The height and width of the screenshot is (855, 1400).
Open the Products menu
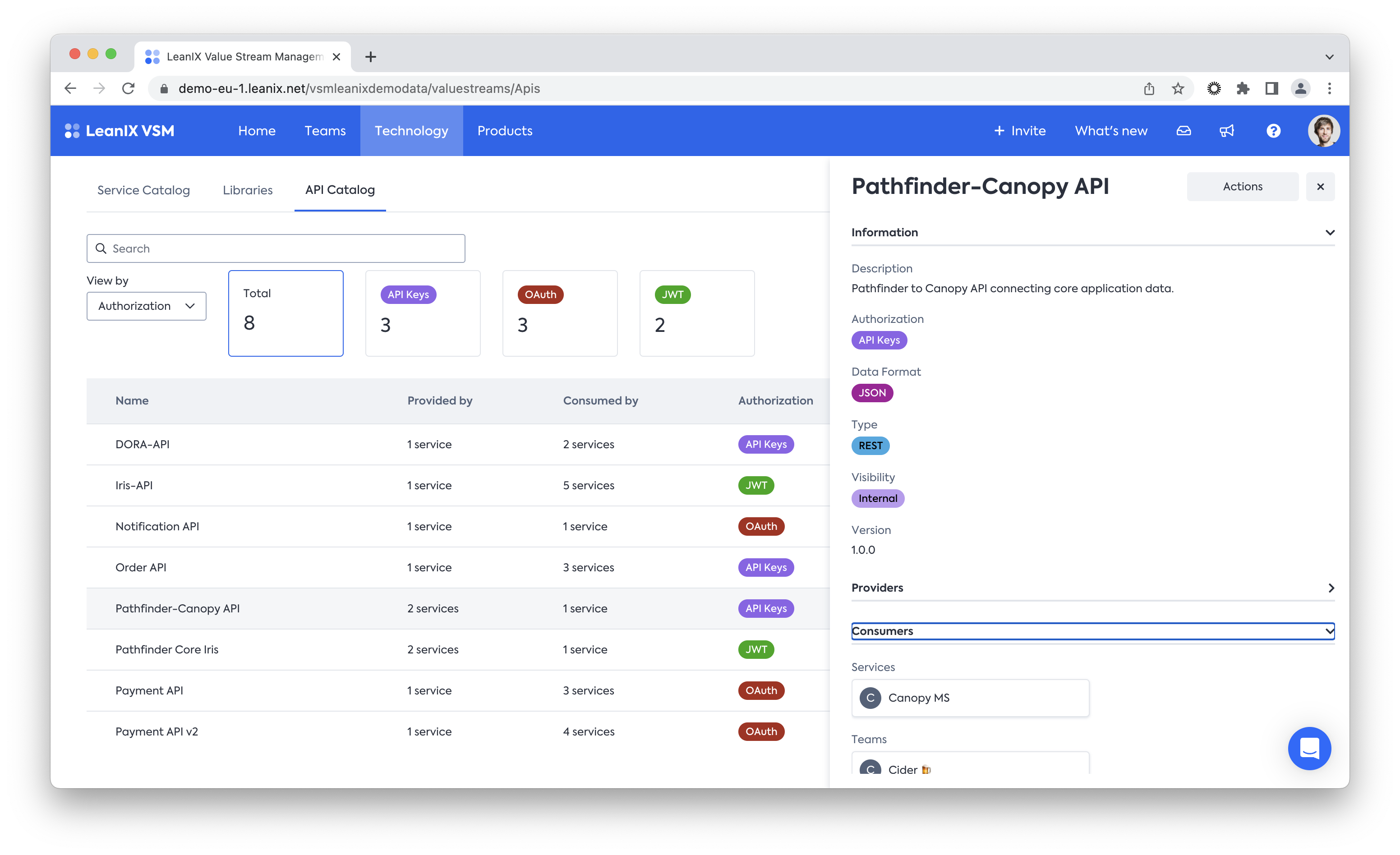[x=505, y=131]
